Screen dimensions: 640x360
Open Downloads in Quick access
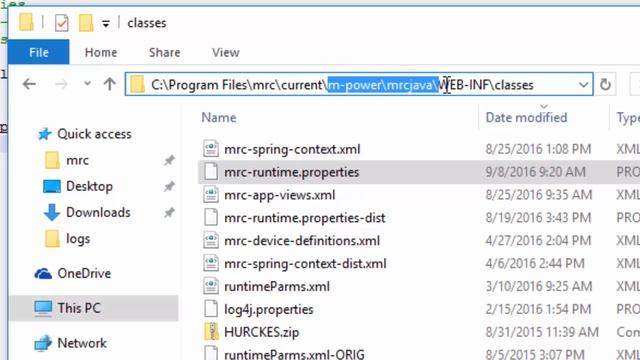98,212
